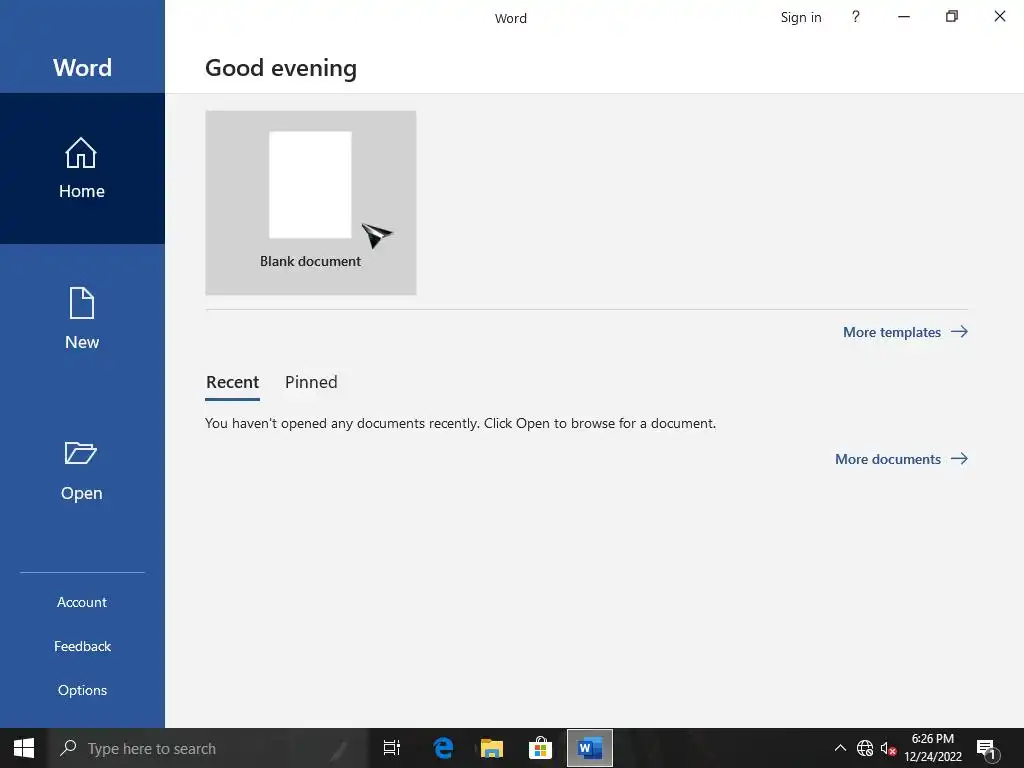Open Task View on the taskbar

(392, 748)
